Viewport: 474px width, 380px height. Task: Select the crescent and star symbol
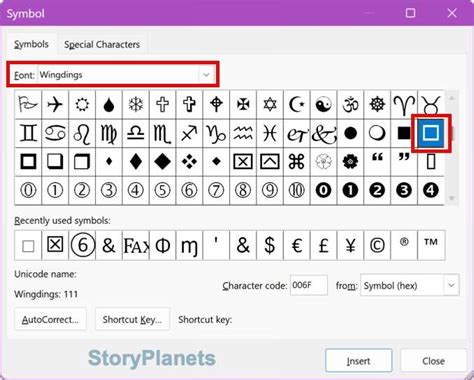point(297,104)
